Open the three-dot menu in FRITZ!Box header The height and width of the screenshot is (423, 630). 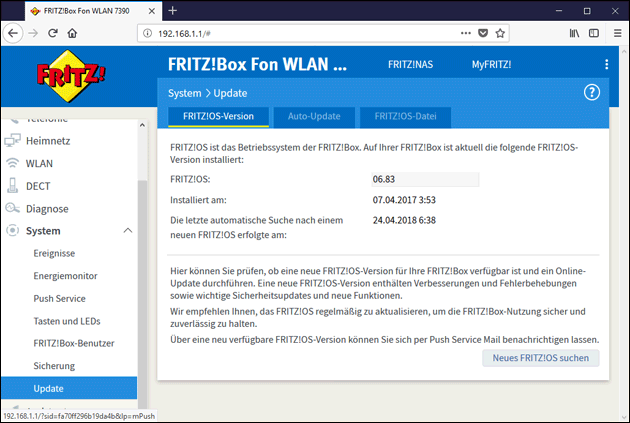pyautogui.click(x=606, y=64)
